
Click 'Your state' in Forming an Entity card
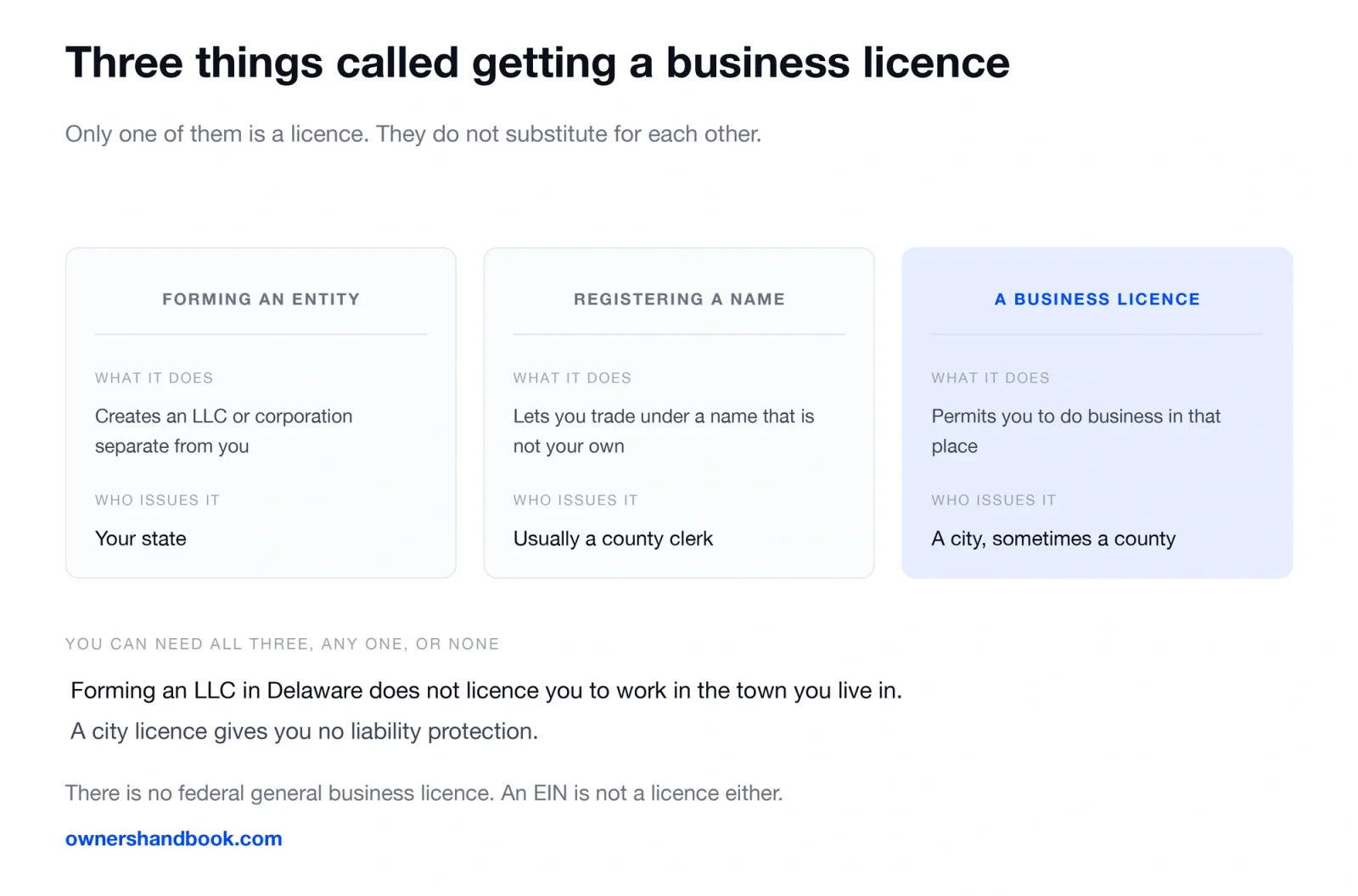click(x=141, y=539)
